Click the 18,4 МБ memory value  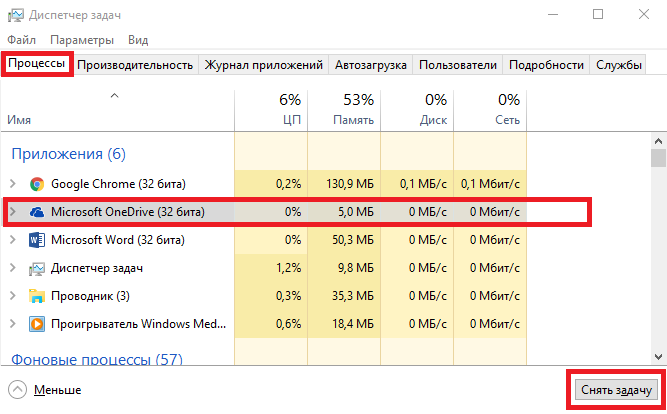coord(353,324)
